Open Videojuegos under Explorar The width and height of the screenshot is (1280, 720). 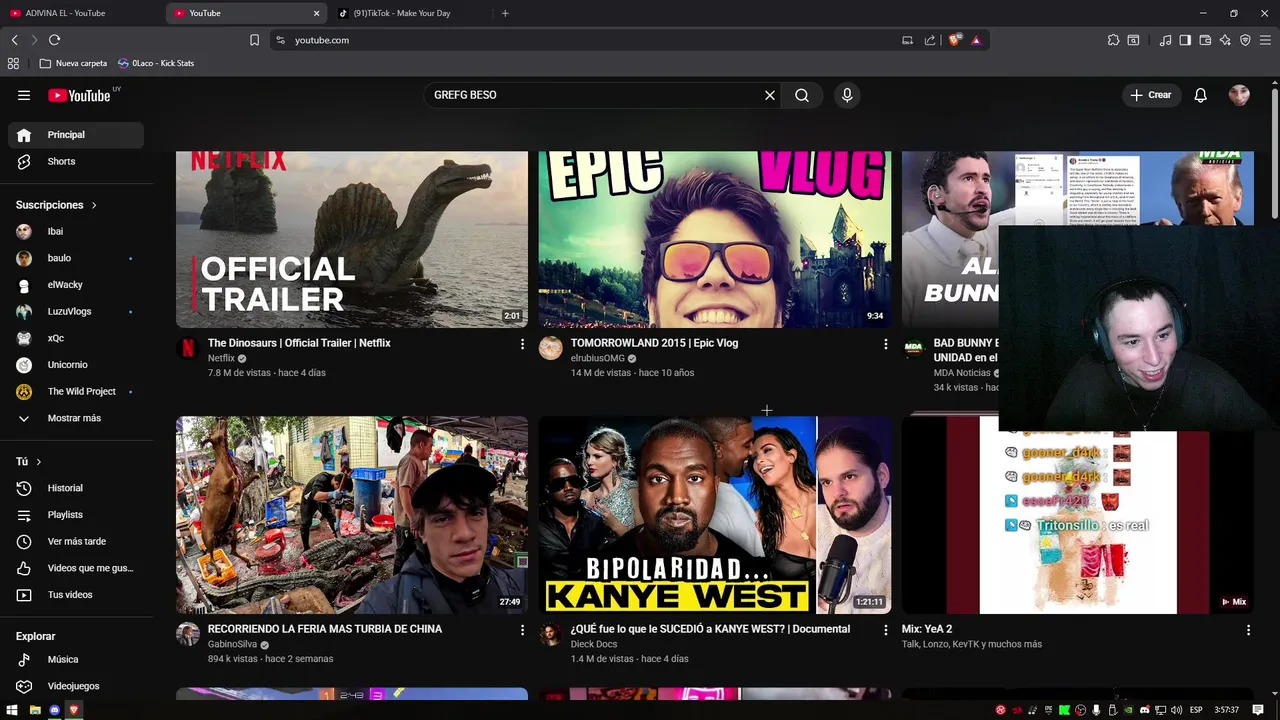[76, 686]
